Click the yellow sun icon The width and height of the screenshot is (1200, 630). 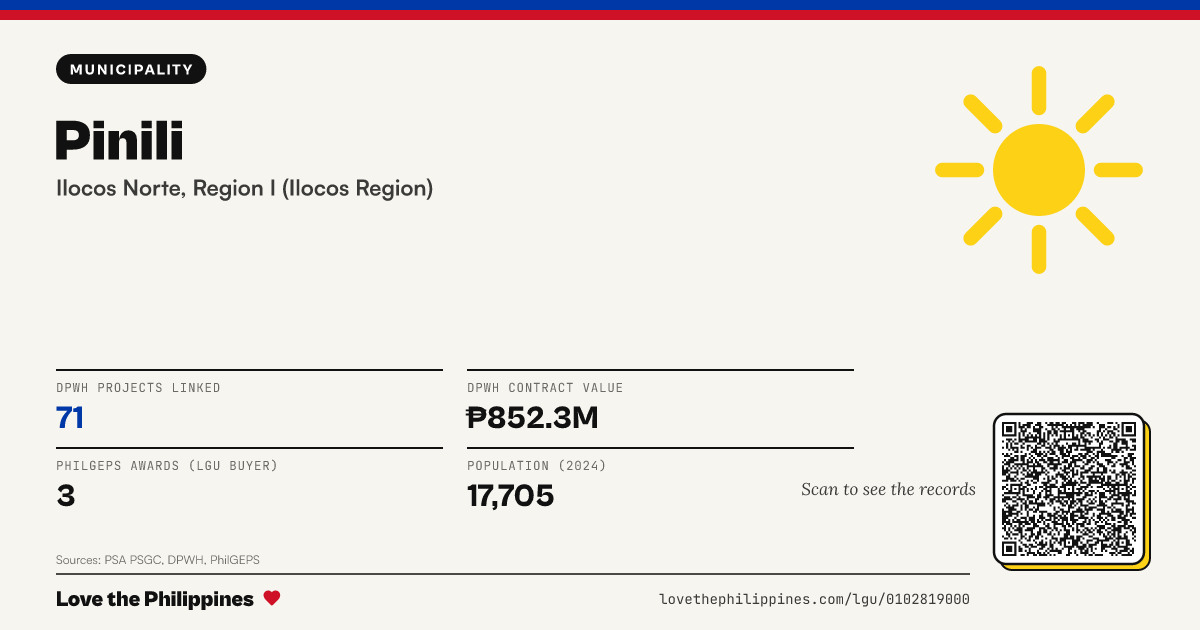[1039, 170]
